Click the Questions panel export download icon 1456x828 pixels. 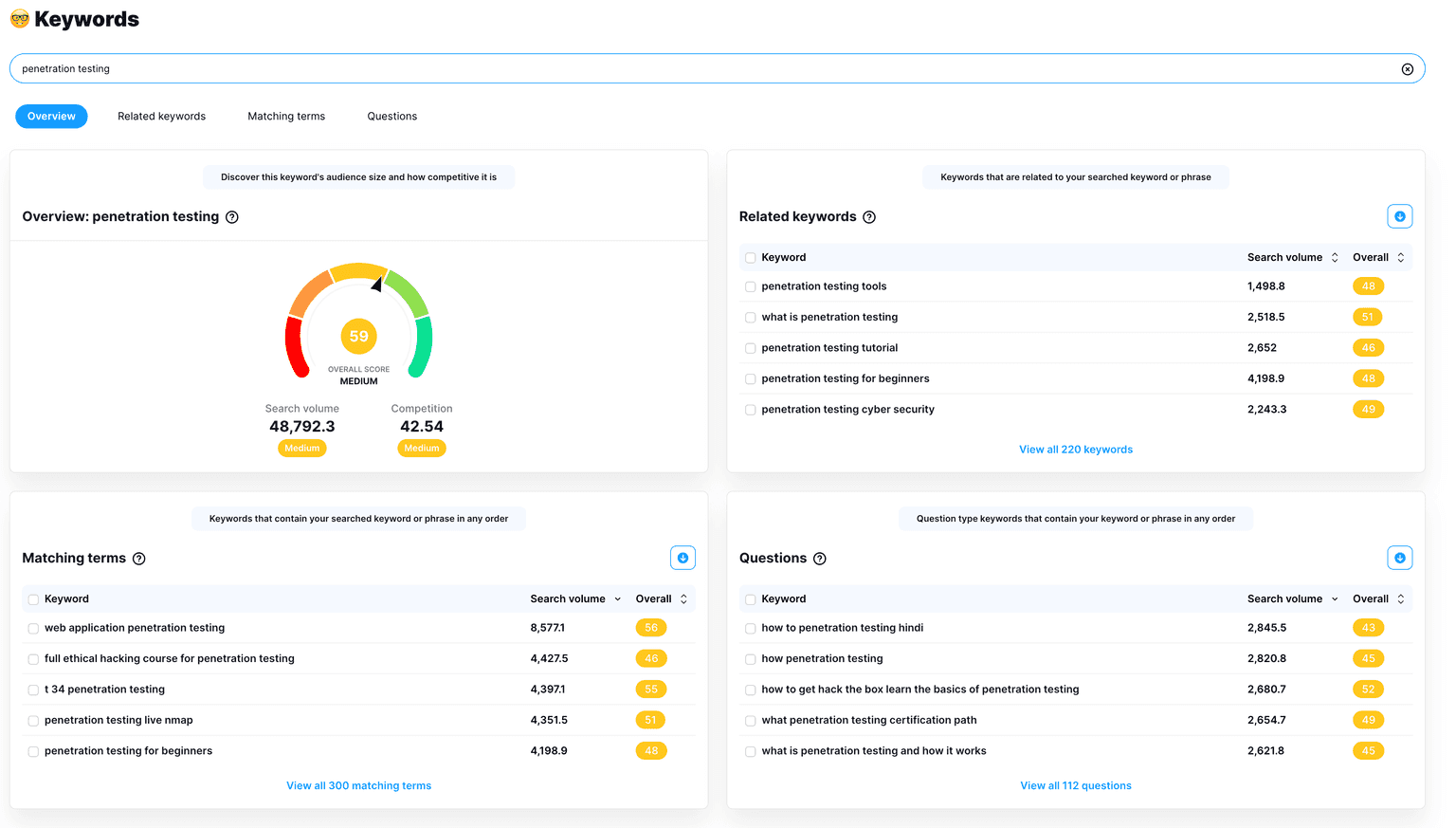tap(1400, 558)
